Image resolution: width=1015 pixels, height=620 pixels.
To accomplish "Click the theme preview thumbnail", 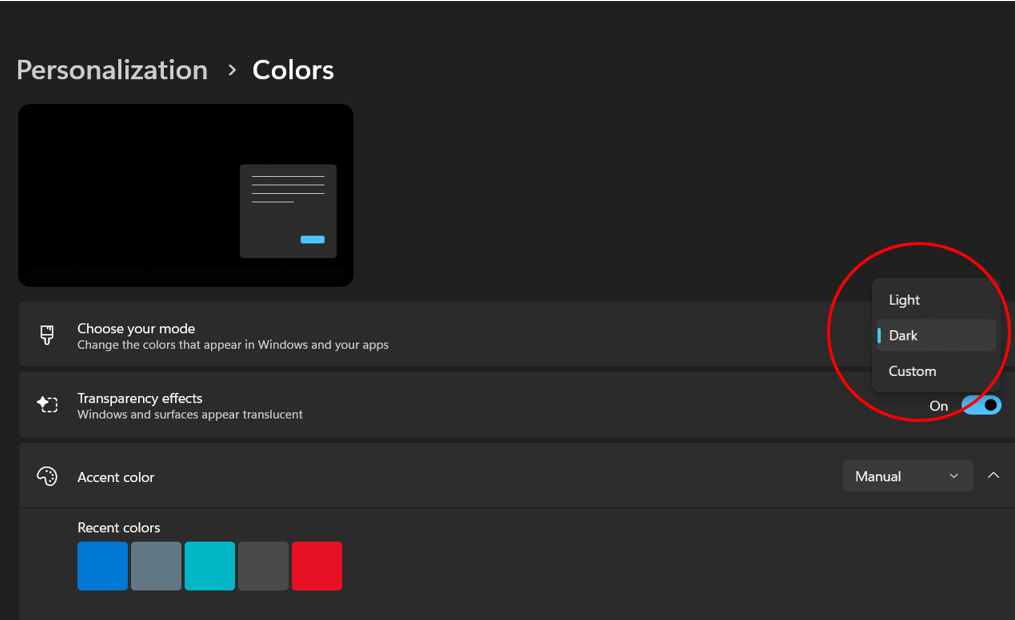I will (186, 195).
